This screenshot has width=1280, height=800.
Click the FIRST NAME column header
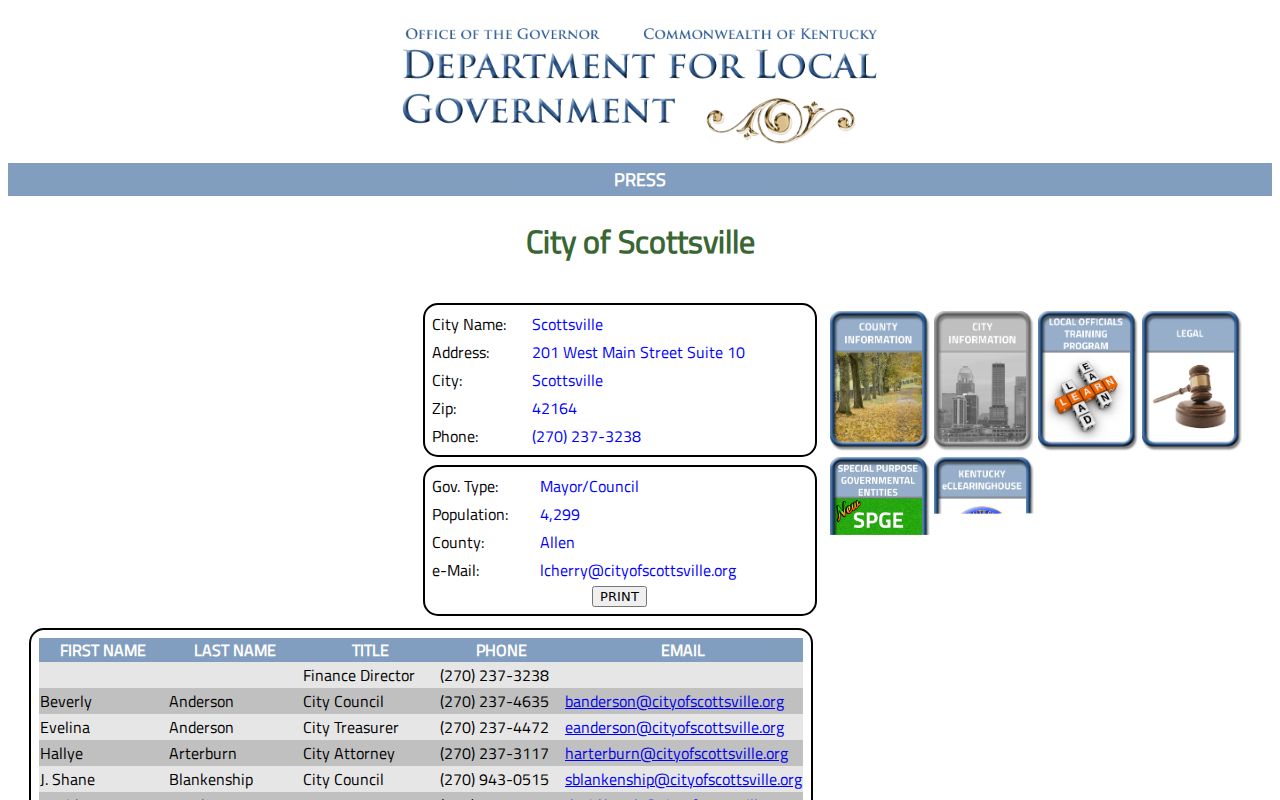(x=103, y=651)
